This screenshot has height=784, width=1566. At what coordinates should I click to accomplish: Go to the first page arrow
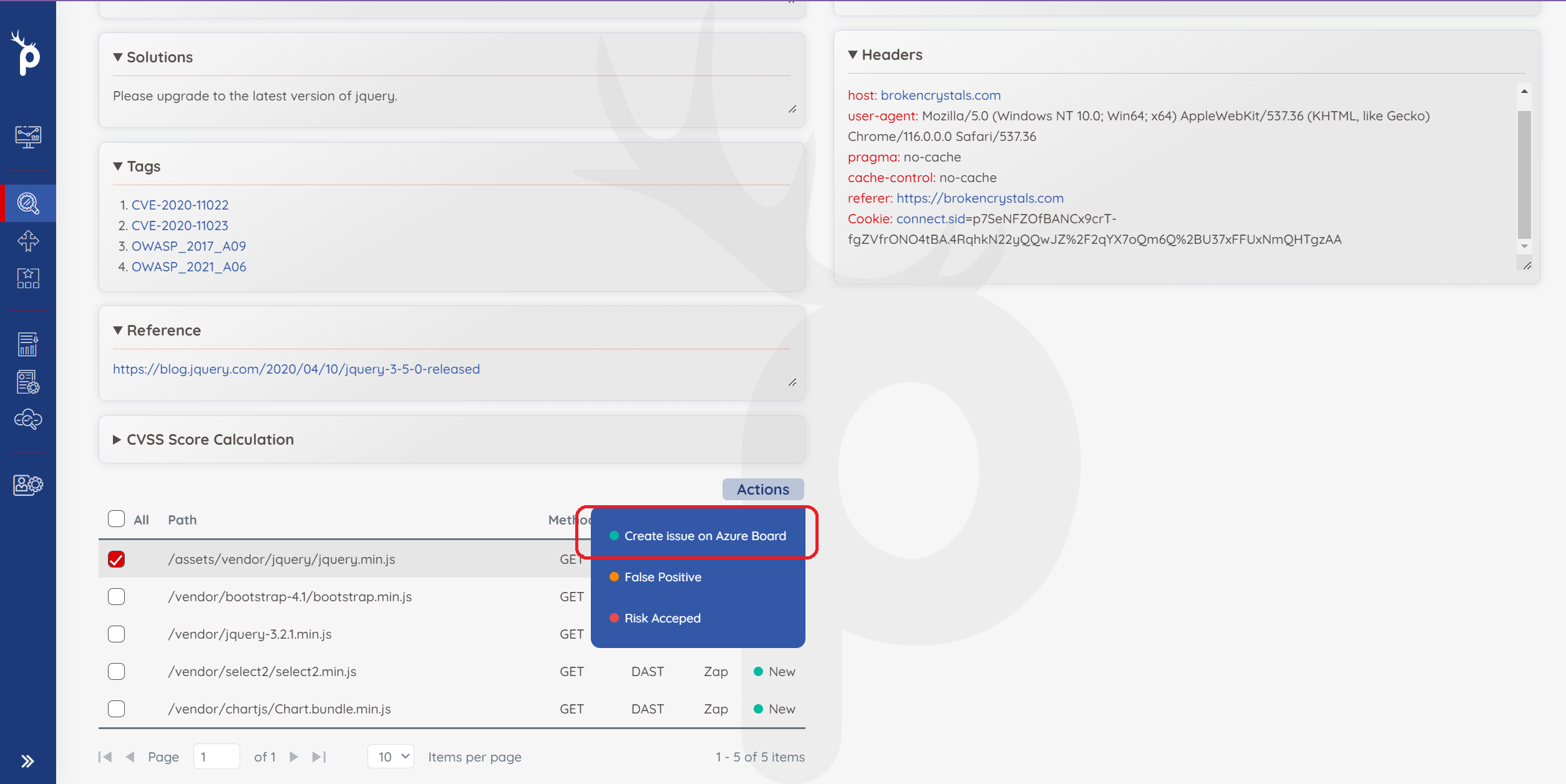coord(105,757)
